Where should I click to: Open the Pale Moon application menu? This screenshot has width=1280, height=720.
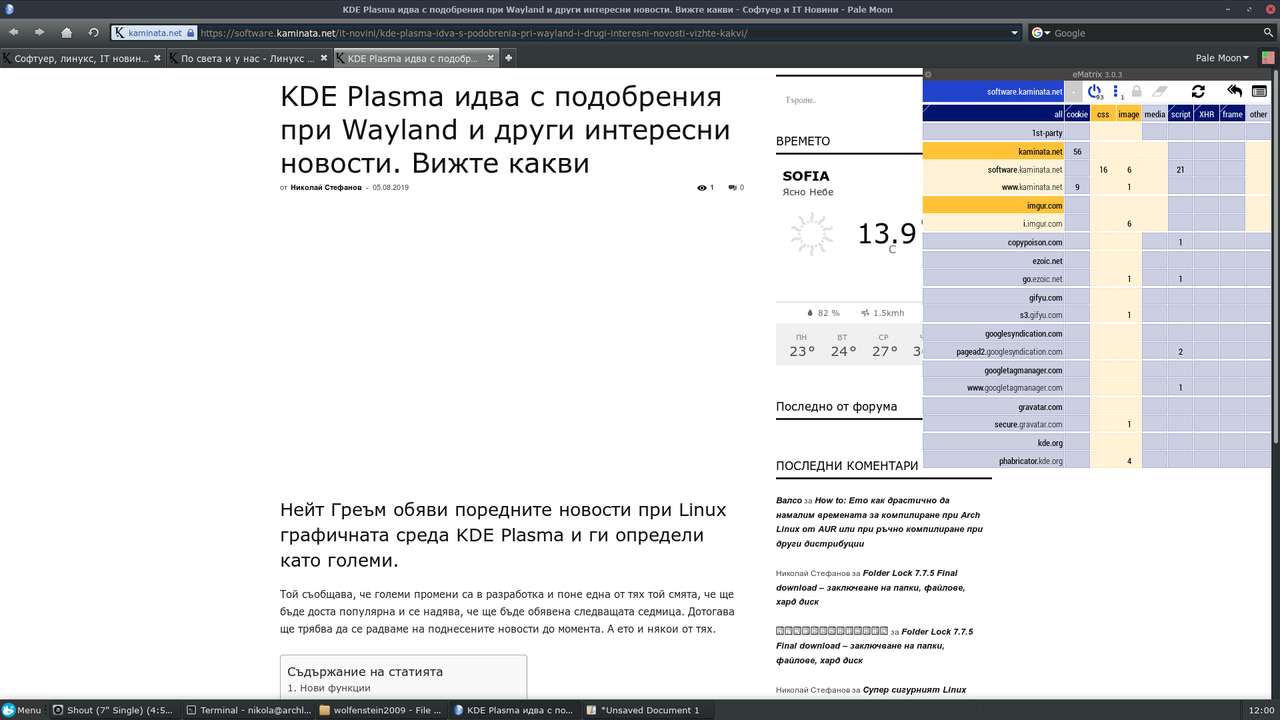pos(1223,58)
